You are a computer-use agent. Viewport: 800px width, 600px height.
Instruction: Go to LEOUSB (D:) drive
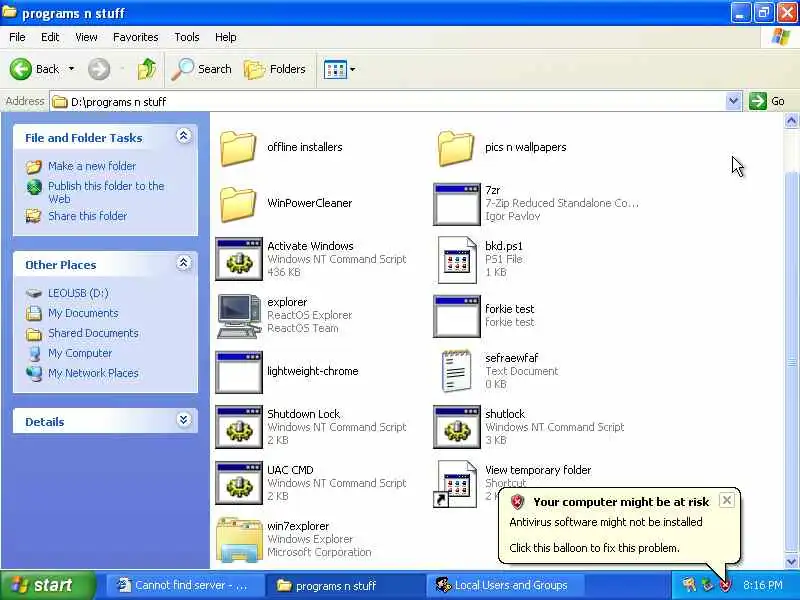pos(78,293)
